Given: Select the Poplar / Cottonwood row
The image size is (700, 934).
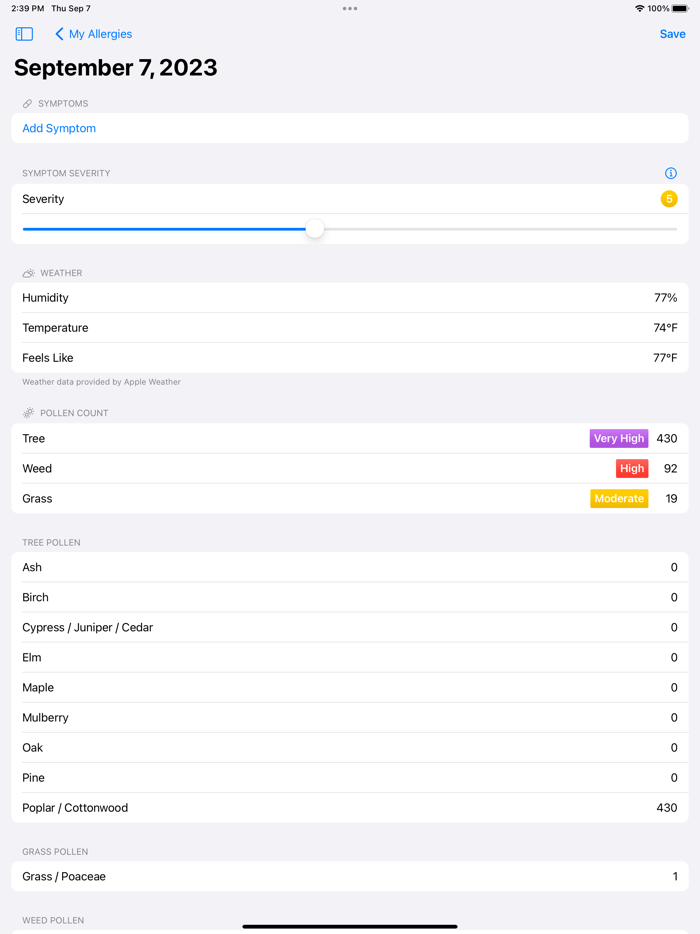Looking at the screenshot, I should (350, 807).
